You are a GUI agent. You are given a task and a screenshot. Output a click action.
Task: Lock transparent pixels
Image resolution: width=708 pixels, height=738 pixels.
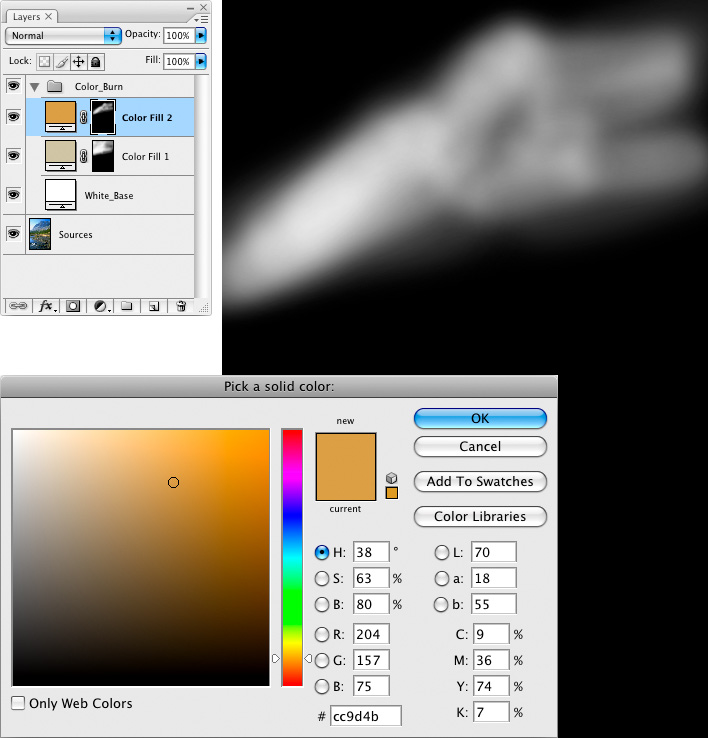[x=44, y=62]
